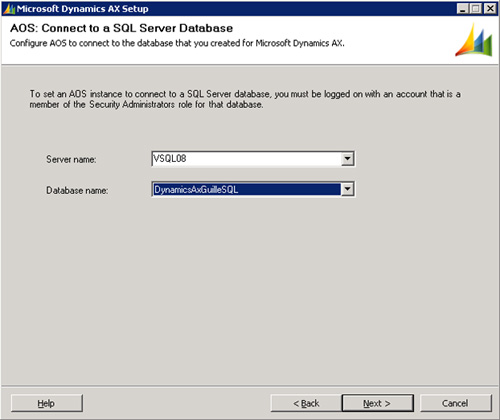Click the Dynamics AX icon in title bar

(x=9, y=9)
